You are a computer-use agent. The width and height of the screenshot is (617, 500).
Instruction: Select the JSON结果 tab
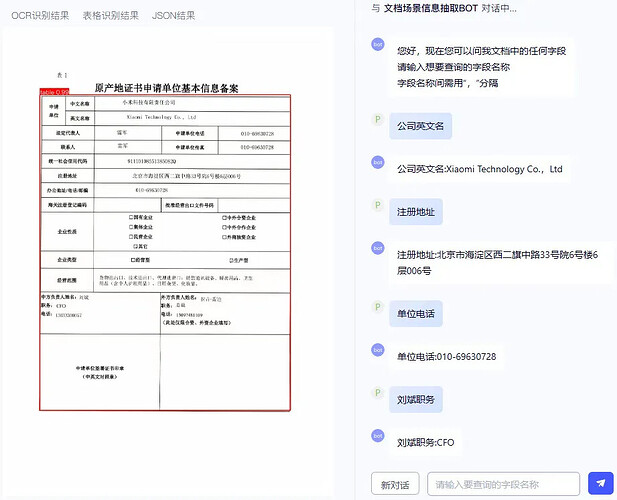pos(174,16)
